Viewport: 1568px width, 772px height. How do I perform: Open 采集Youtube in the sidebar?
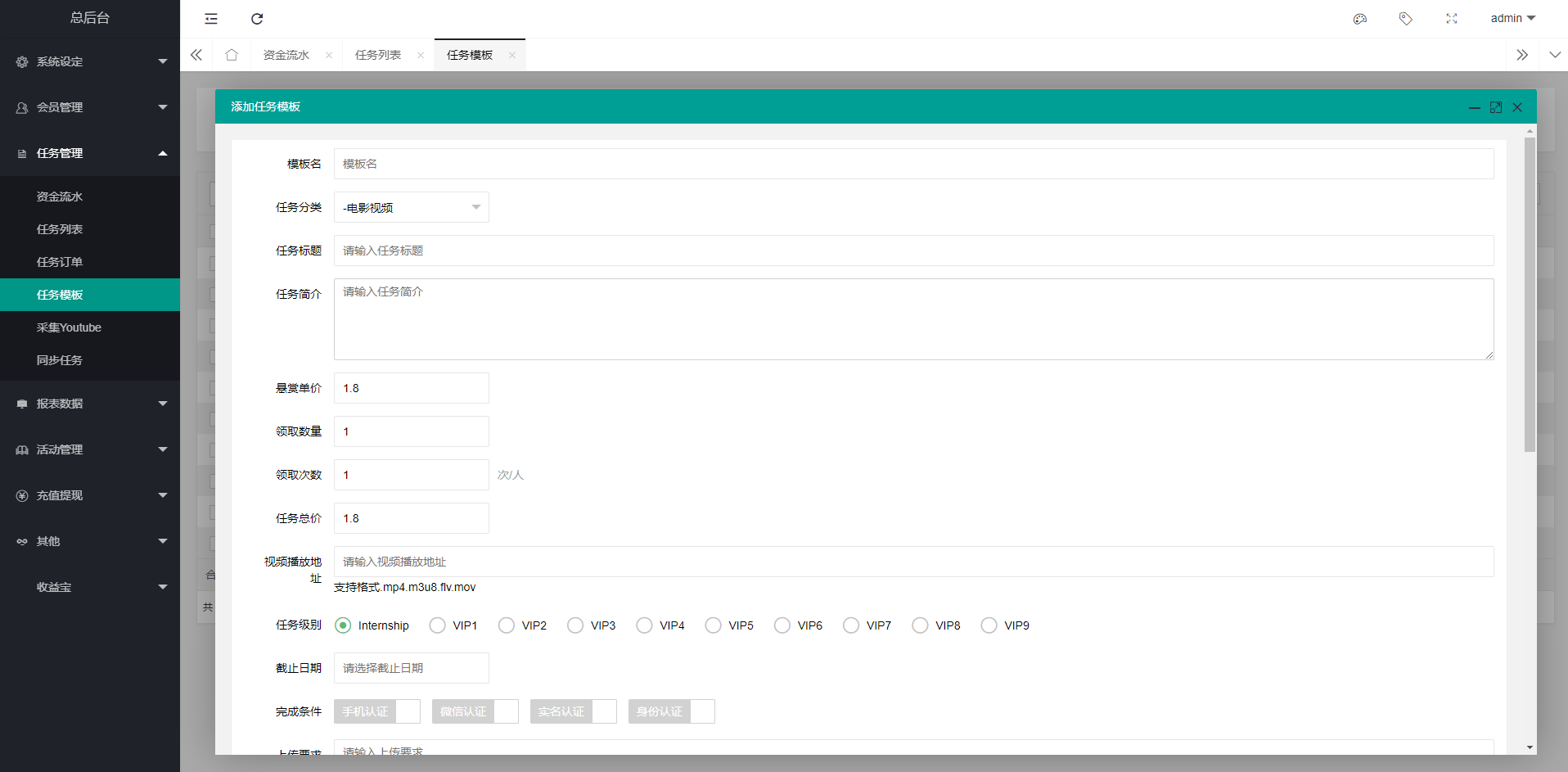tap(90, 327)
